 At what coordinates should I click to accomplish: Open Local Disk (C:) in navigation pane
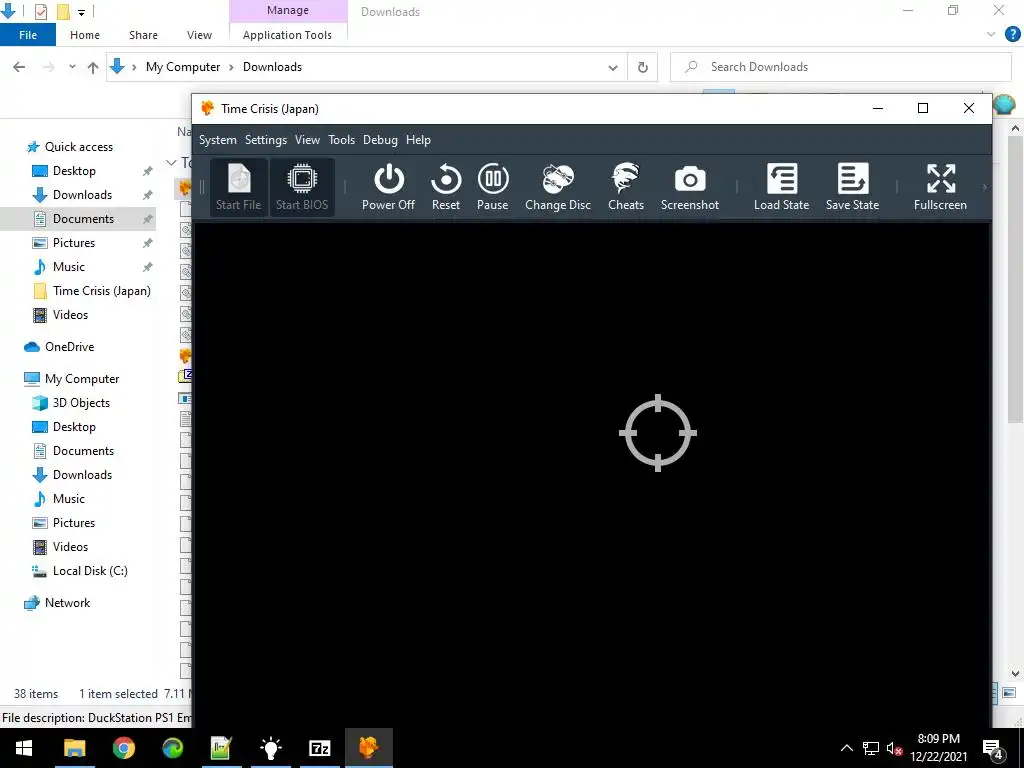(89, 571)
